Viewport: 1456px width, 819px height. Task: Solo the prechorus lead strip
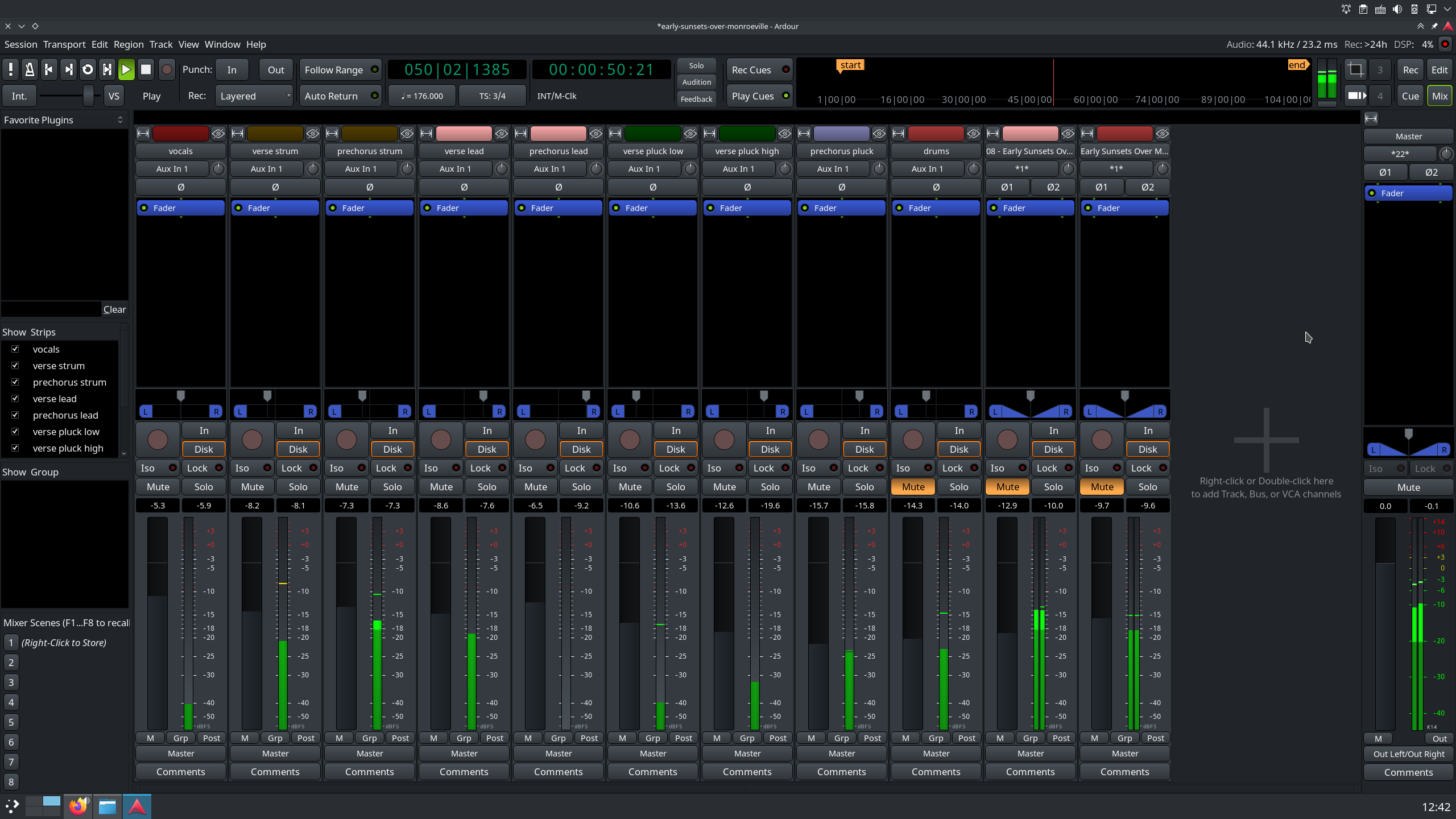[581, 487]
